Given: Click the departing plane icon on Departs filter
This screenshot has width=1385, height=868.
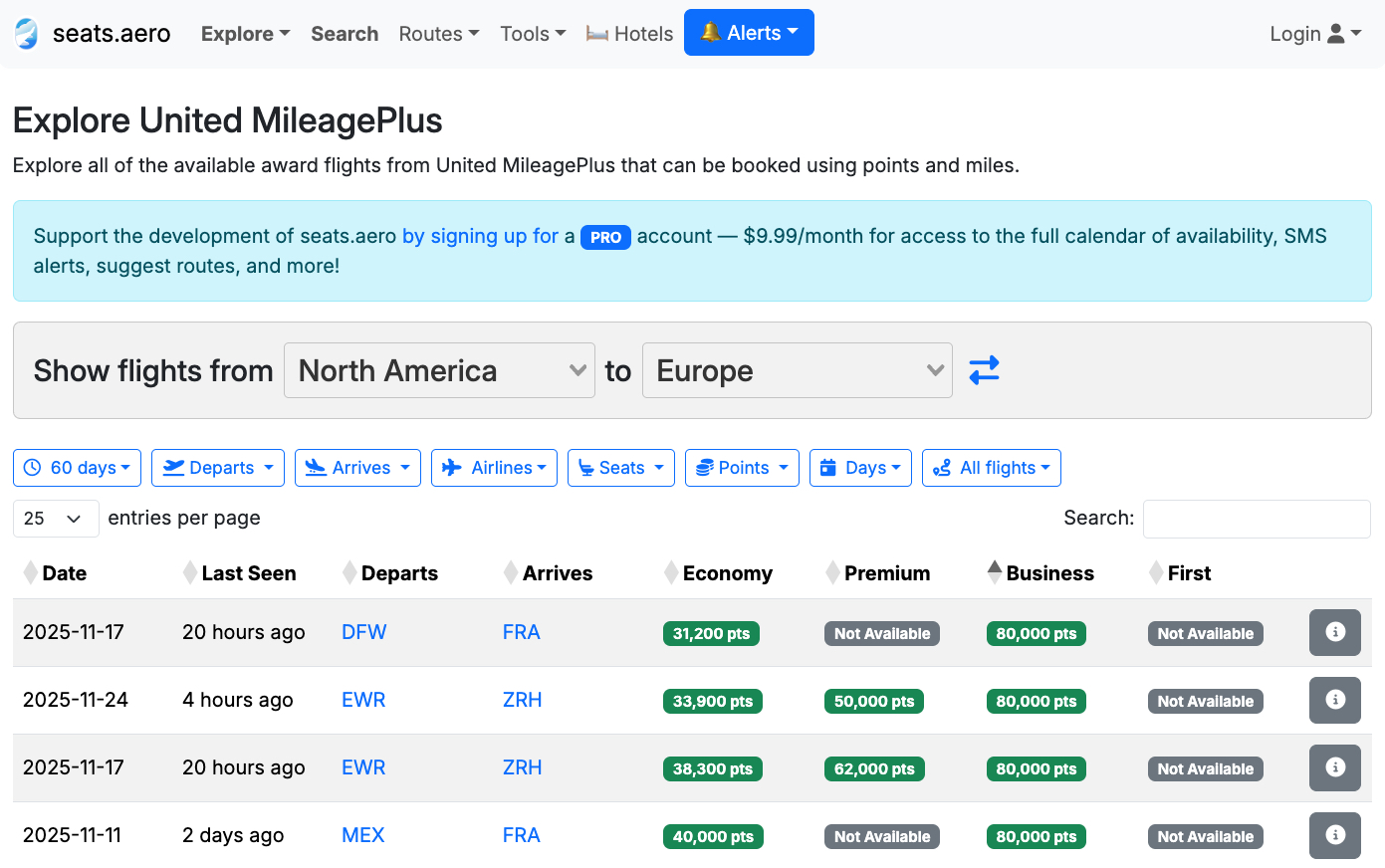Looking at the screenshot, I should (x=172, y=467).
